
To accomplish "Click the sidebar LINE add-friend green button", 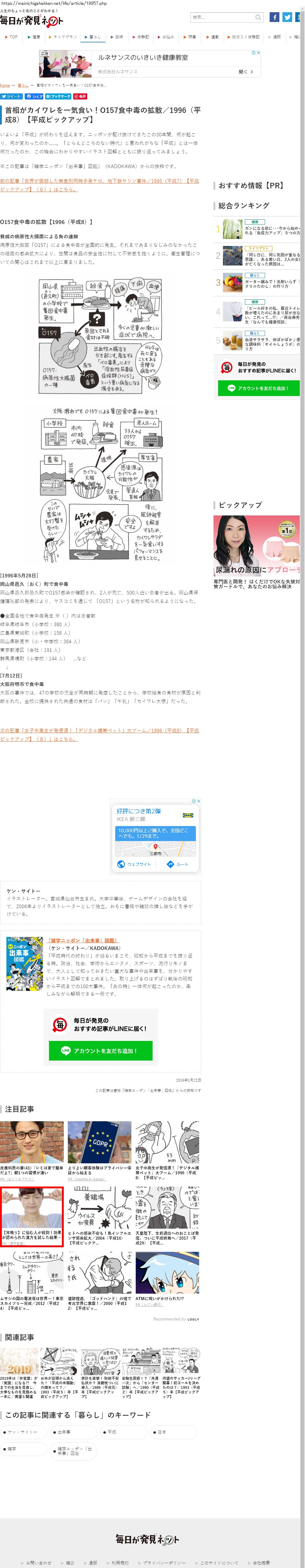I will pos(259,388).
